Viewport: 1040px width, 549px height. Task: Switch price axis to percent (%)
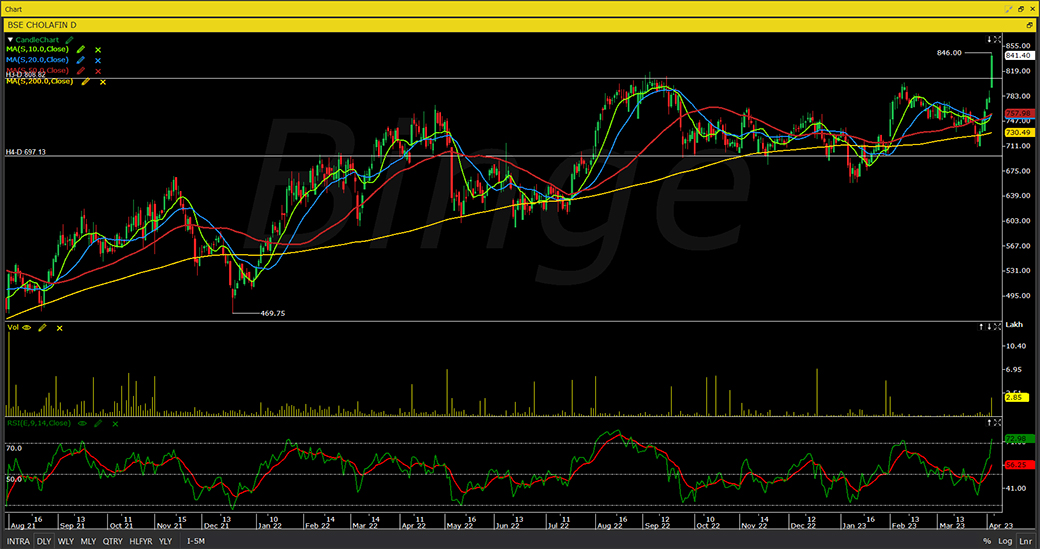pyautogui.click(x=987, y=541)
